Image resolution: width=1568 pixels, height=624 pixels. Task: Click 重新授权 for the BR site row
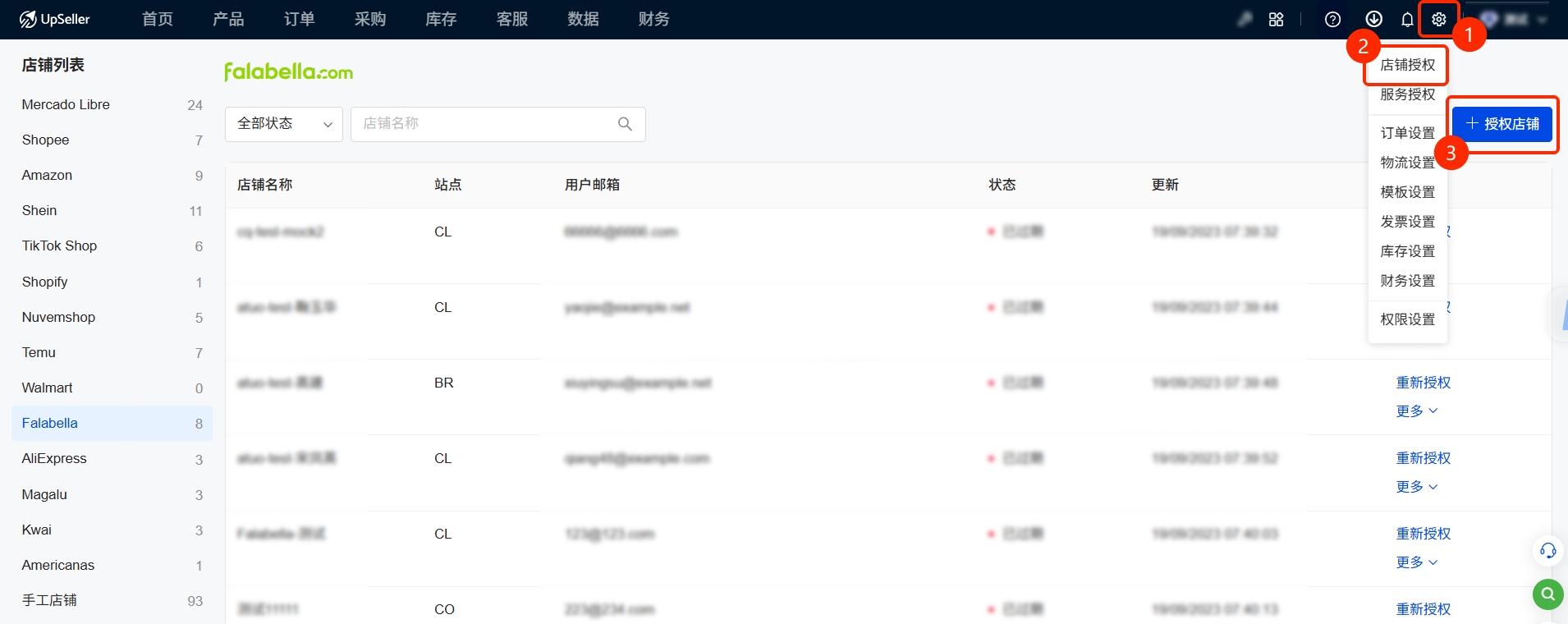click(1423, 383)
